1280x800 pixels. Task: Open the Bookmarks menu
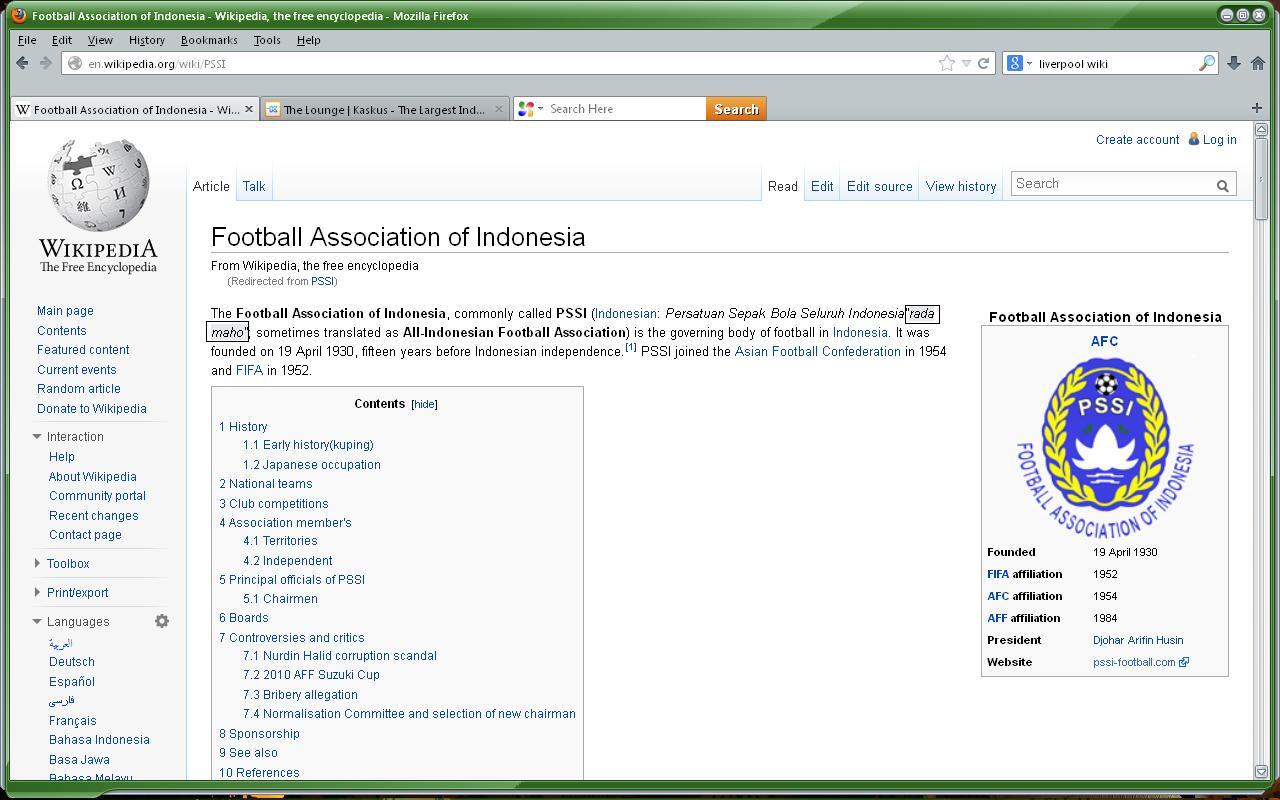click(209, 40)
